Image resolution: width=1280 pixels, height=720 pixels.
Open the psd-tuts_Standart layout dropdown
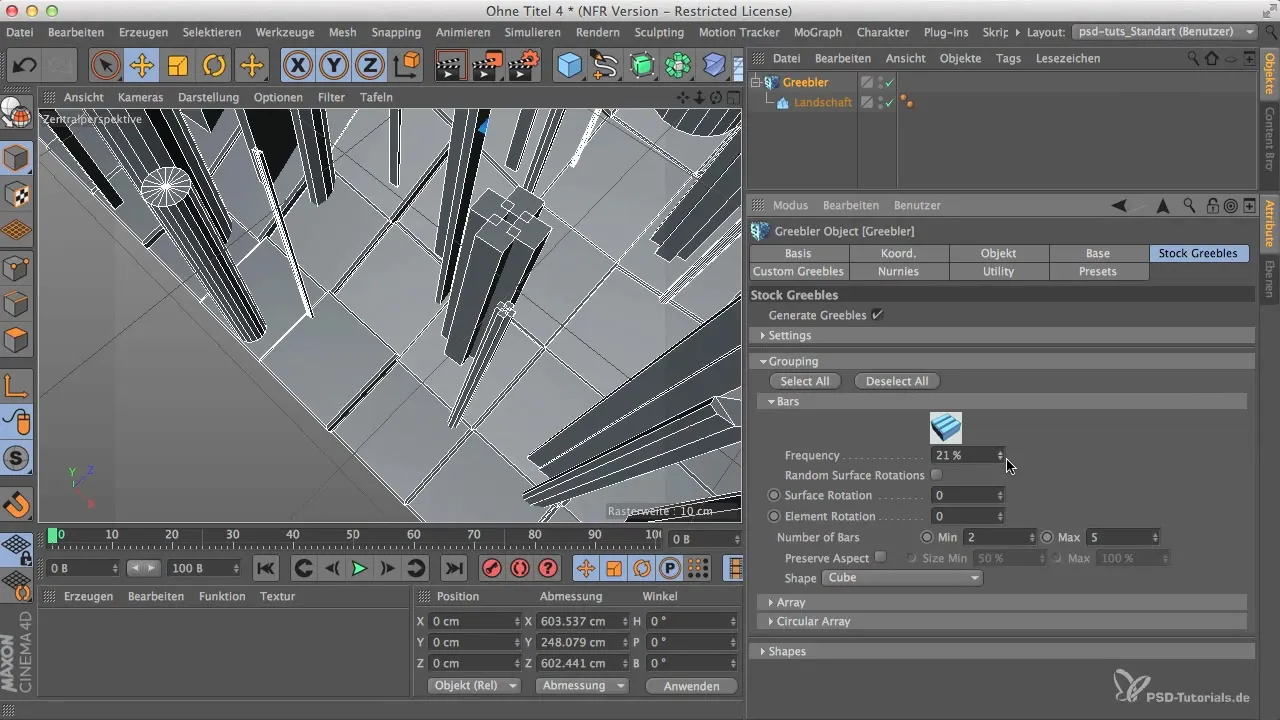pos(1164,32)
